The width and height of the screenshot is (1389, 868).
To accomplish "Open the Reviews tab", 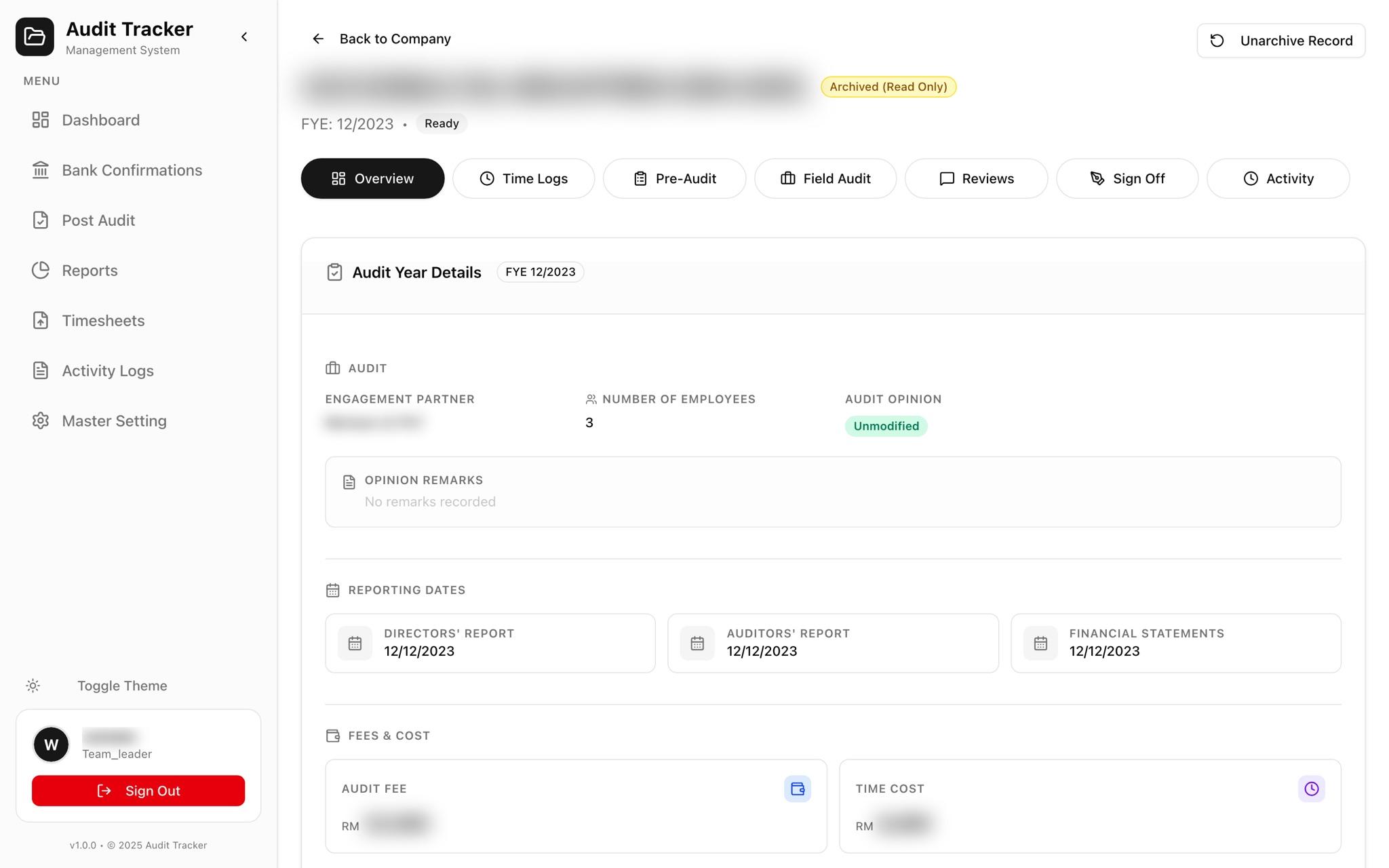I will [x=976, y=178].
